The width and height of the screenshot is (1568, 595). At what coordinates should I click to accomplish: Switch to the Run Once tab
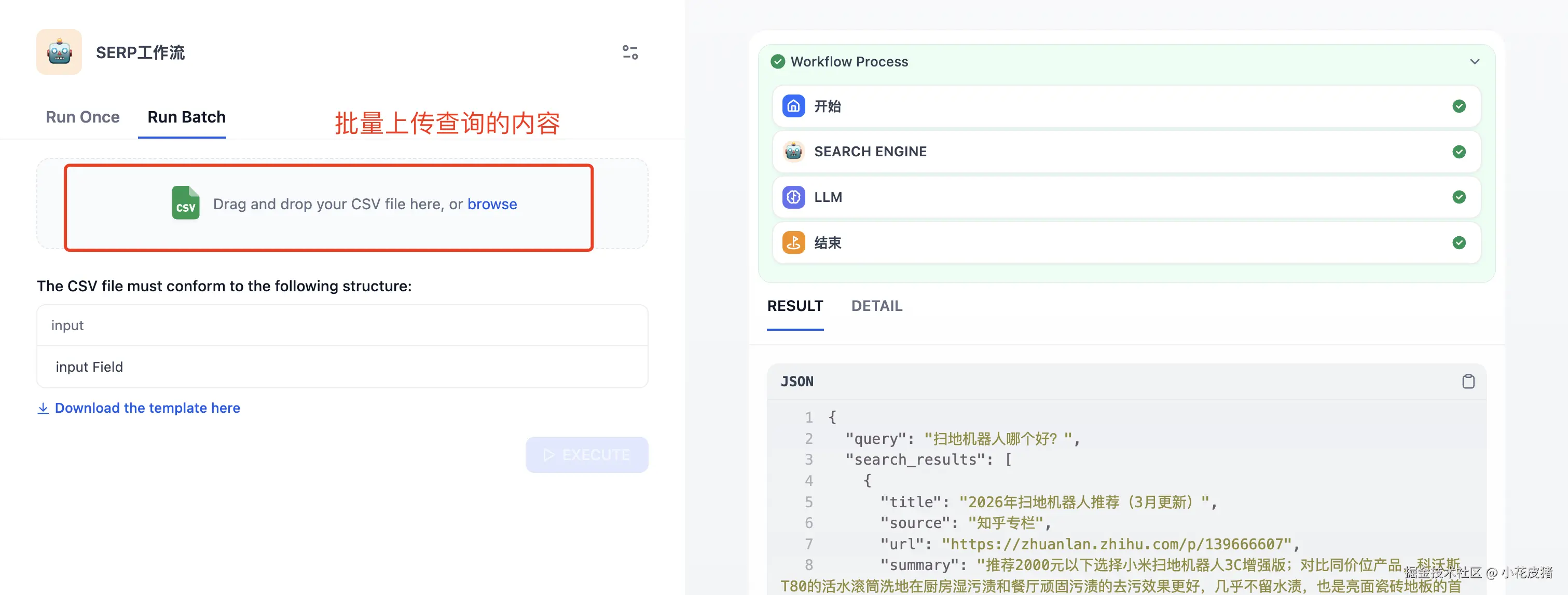click(x=83, y=117)
